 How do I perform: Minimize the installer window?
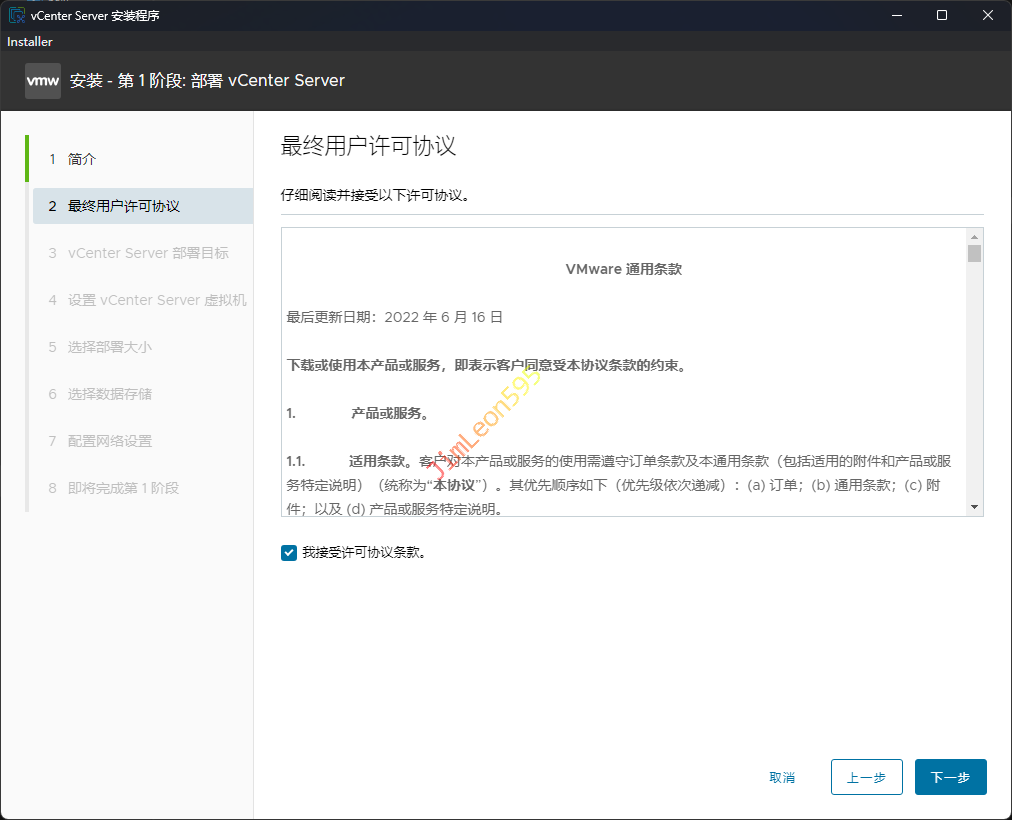point(895,15)
